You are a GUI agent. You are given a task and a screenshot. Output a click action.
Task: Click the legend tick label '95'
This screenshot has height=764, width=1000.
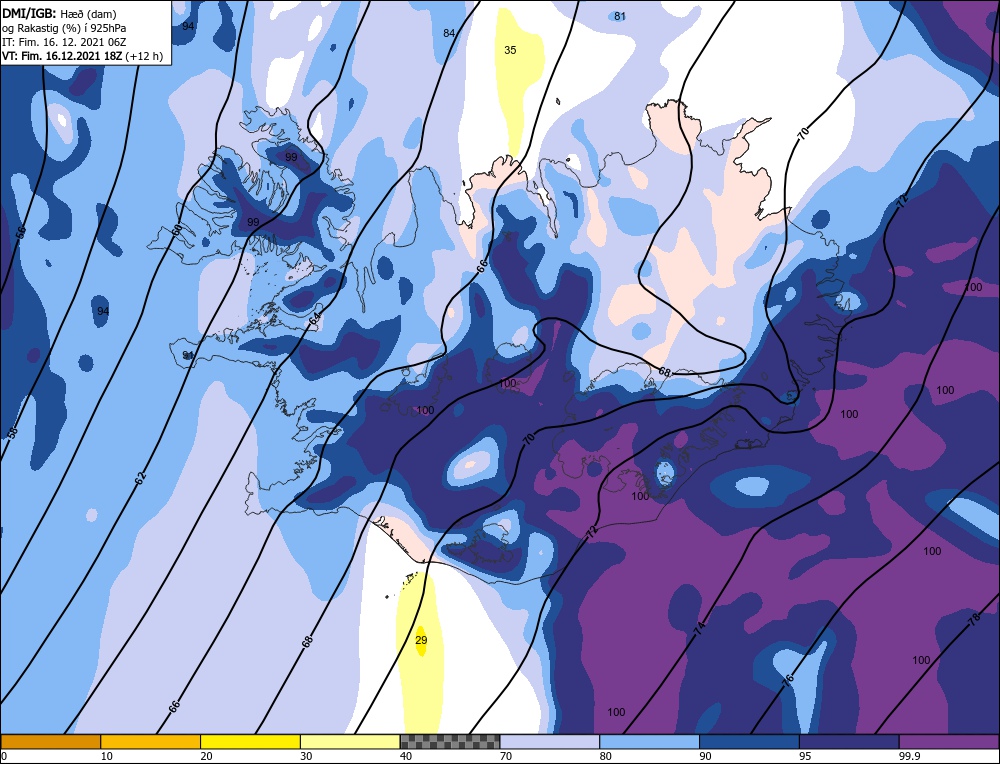coord(805,756)
